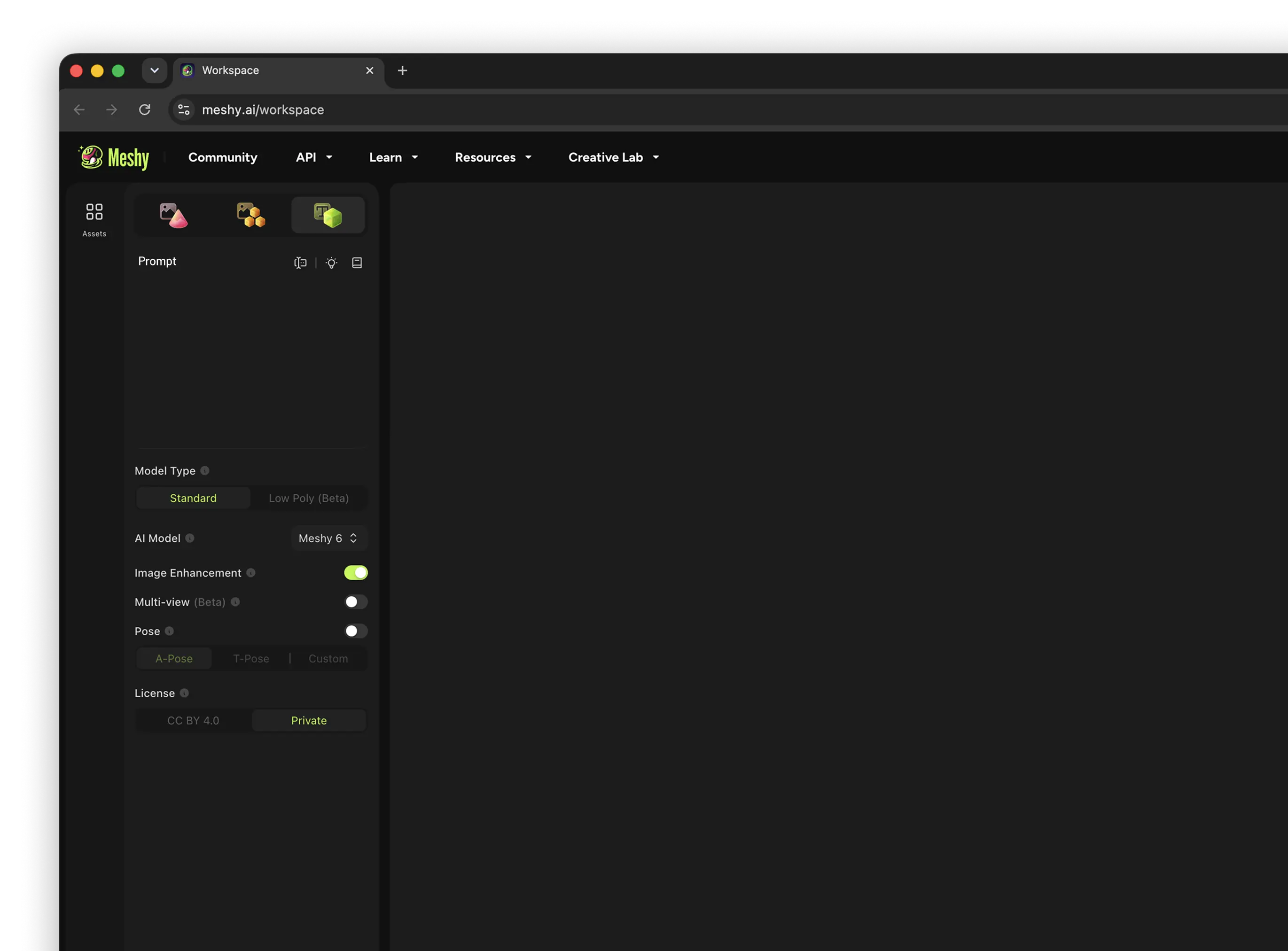Enable the Multi-view (Beta) toggle

[356, 602]
